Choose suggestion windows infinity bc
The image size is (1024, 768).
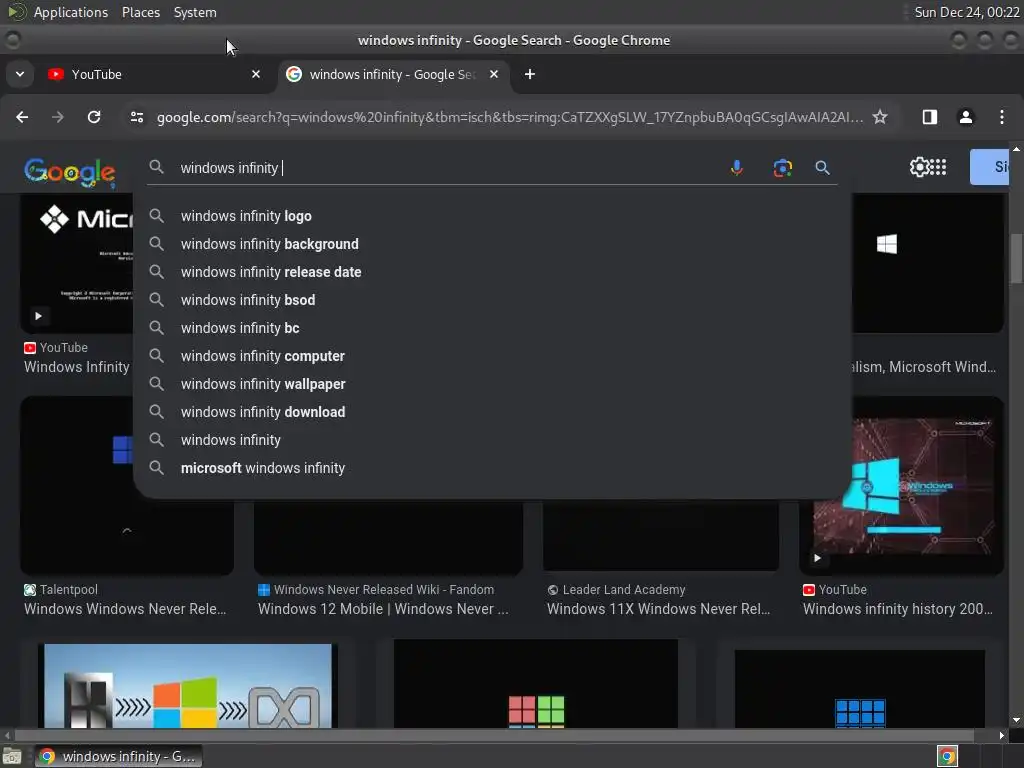[492, 328]
